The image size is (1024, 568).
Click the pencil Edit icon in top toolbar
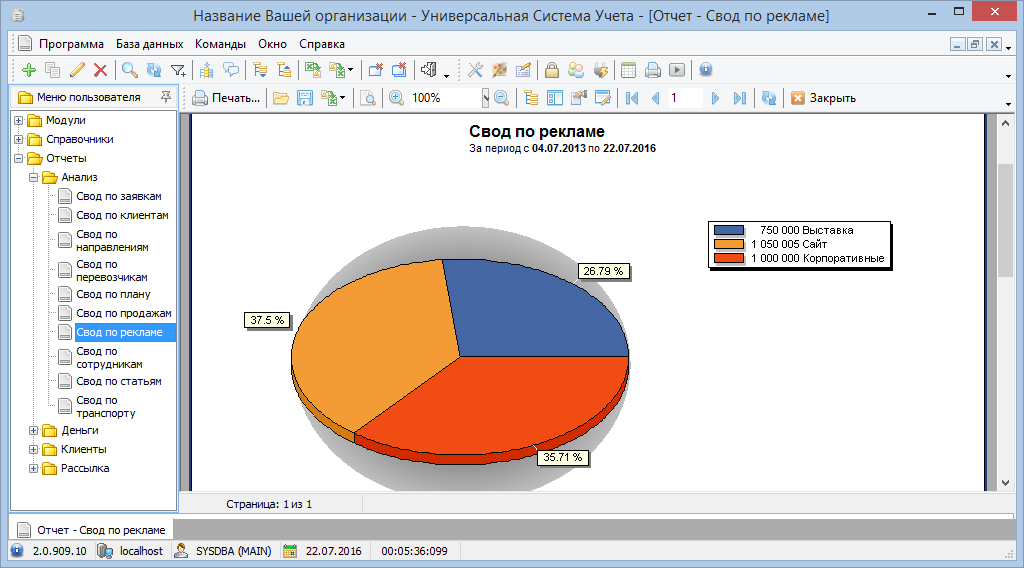[77, 70]
